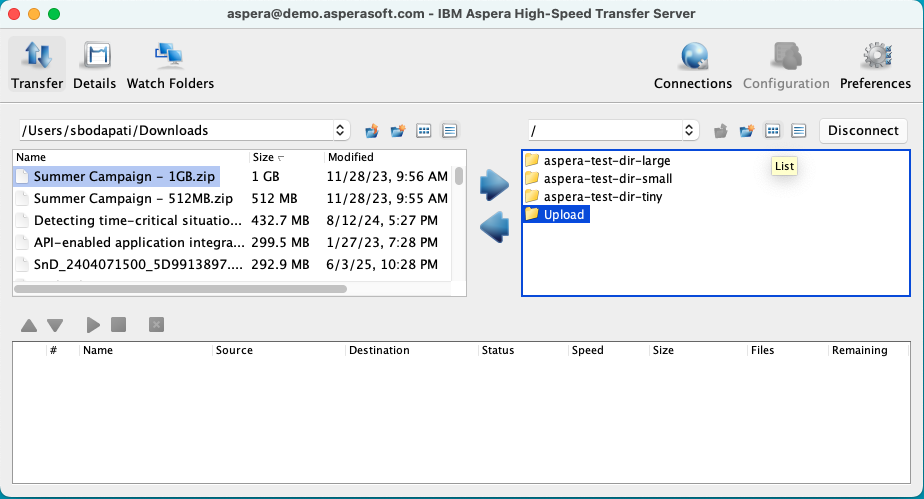Viewport: 924px width, 499px height.
Task: Click the 292.9 MB size cell
Action: click(280, 265)
